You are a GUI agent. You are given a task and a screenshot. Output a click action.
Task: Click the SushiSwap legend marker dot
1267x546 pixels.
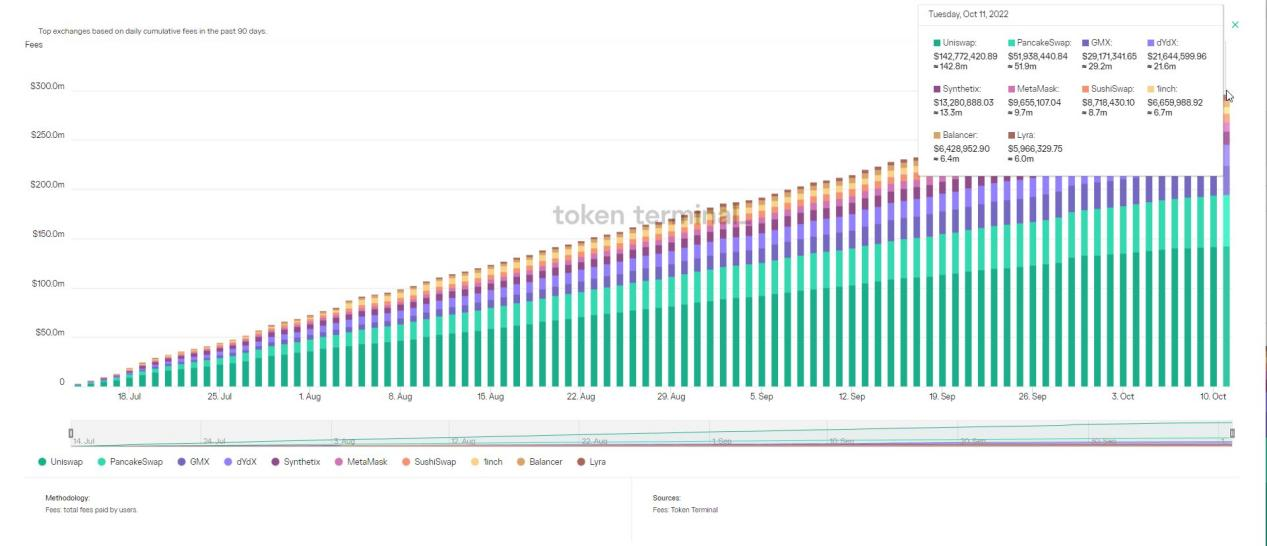[x=406, y=462]
